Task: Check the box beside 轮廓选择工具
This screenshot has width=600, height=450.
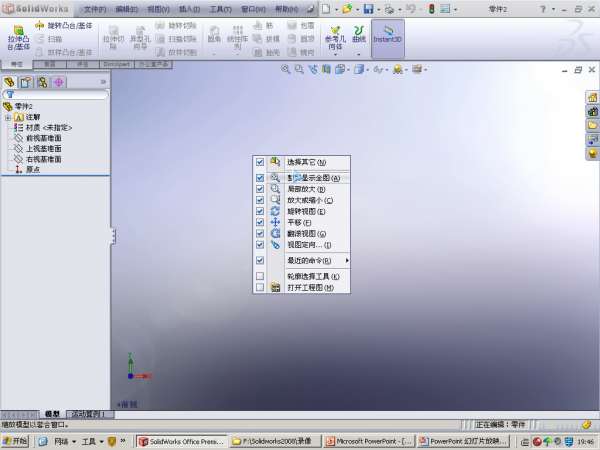Action: (260, 276)
